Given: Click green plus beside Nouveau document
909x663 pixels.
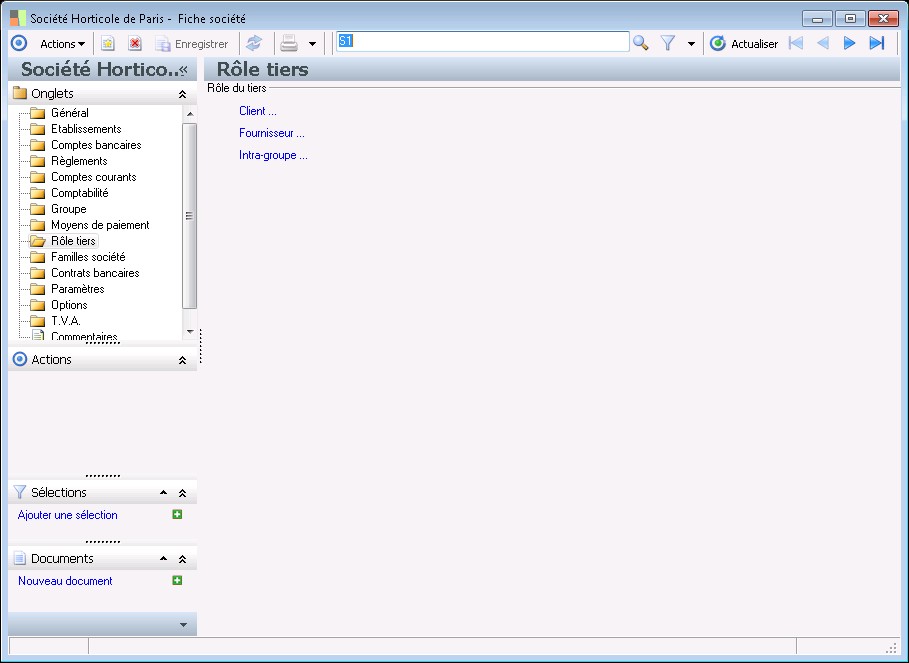Looking at the screenshot, I should pos(177,580).
